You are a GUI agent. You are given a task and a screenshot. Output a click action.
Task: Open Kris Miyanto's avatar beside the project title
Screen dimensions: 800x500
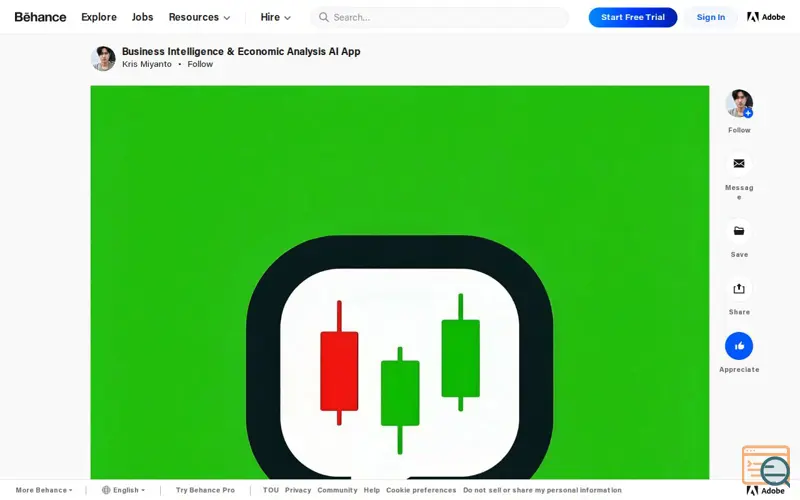pos(103,58)
